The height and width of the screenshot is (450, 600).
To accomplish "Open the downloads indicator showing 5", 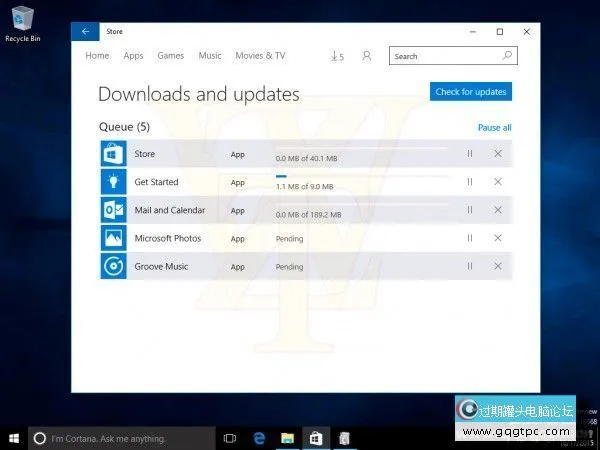I will click(x=337, y=57).
